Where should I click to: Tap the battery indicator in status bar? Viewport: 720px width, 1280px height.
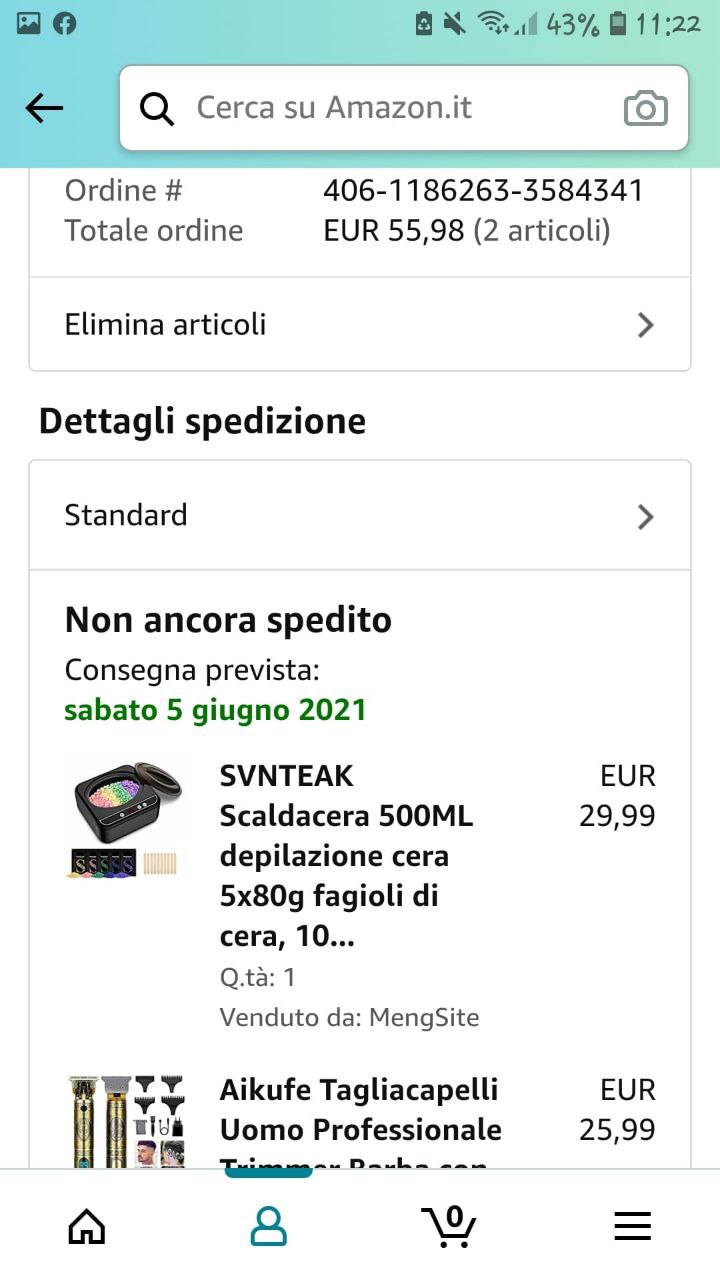618,24
